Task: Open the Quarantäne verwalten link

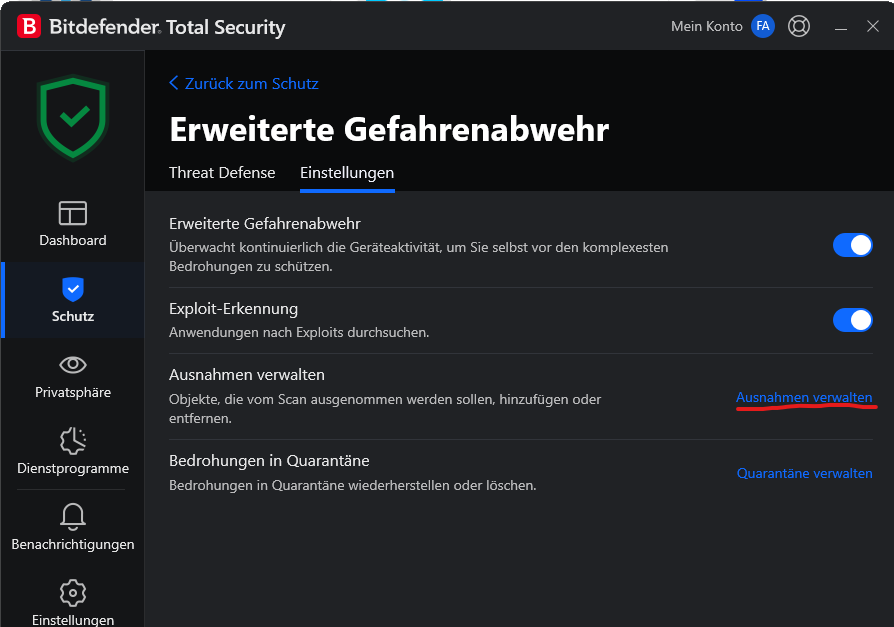Action: [x=804, y=473]
